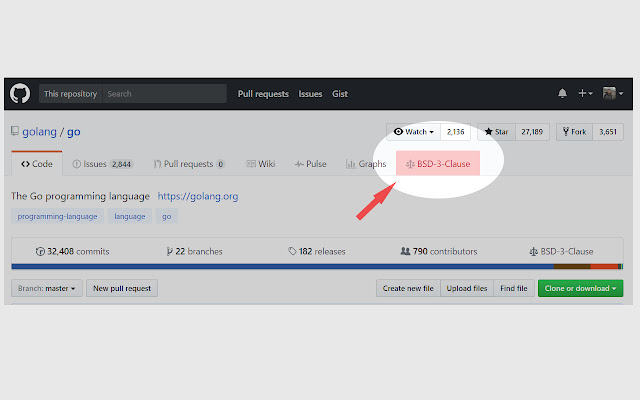This screenshot has height=400, width=640.
Task: Open the user avatar profile menu
Action: coord(613,93)
